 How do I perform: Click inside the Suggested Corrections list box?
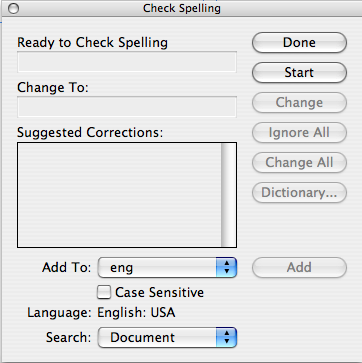pyautogui.click(x=119, y=195)
